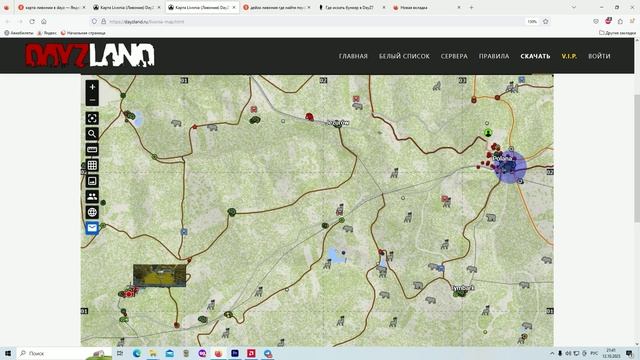Bookmark this page with the star icon
The image size is (640, 360).
(545, 21)
